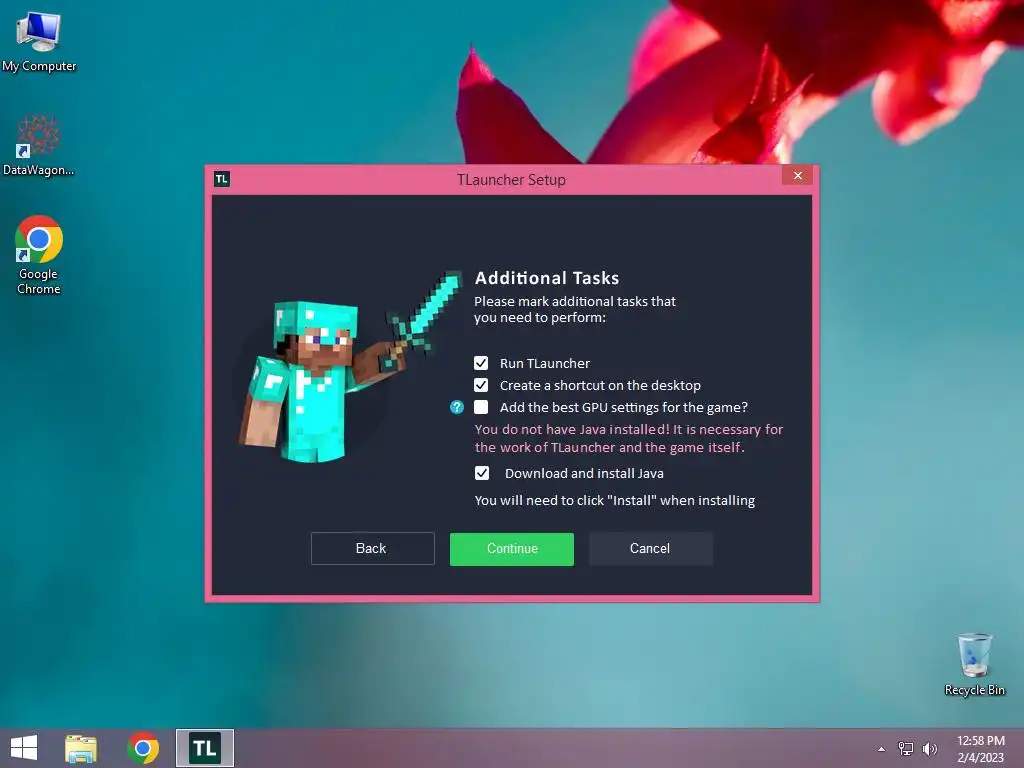Click the Steve diamond armor illustration
This screenshot has height=768, width=1024.
[351, 367]
